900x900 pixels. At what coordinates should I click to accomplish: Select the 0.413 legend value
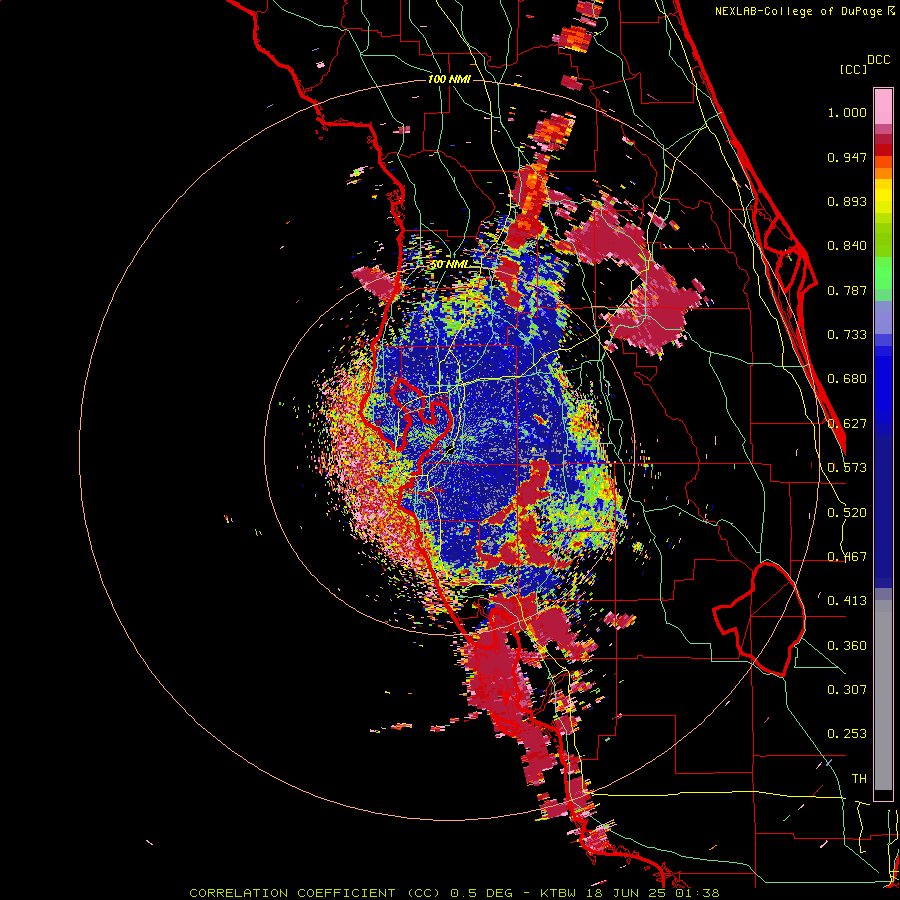coord(847,601)
